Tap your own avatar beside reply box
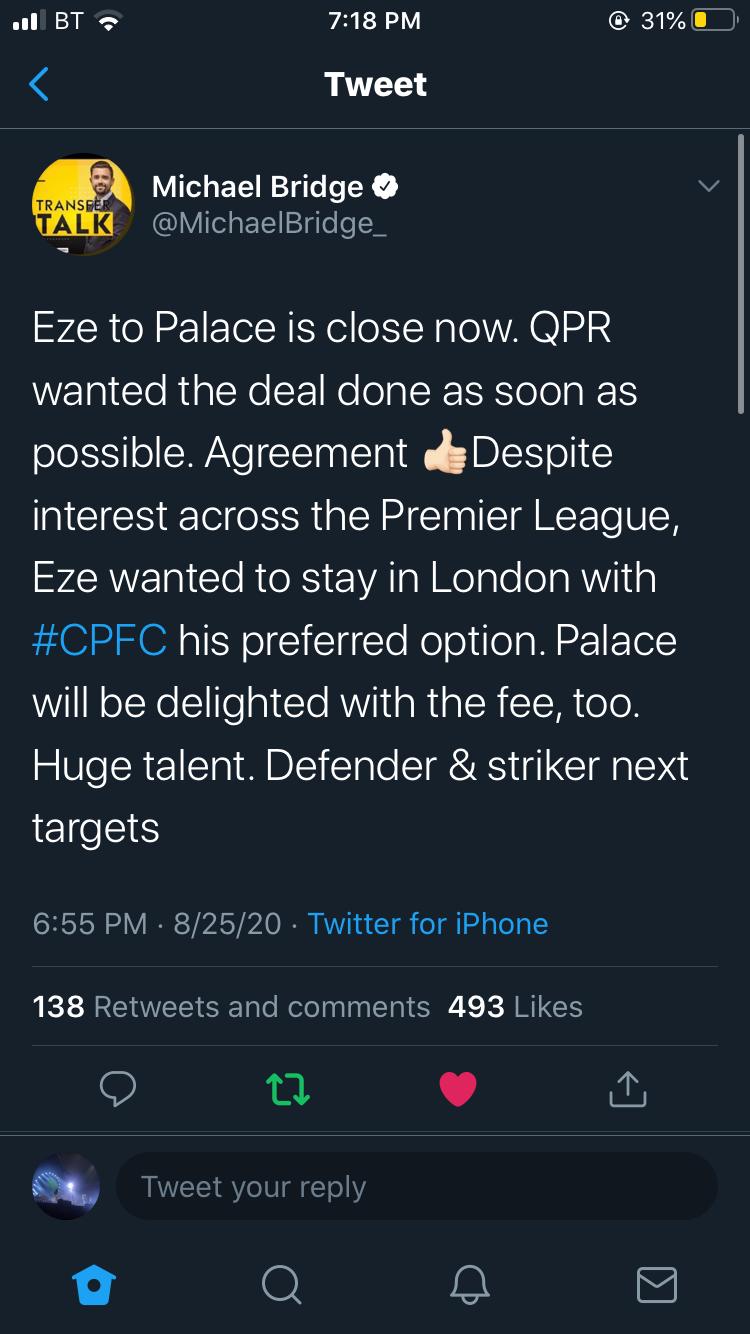Screen dimensions: 750x1334 point(66,1187)
